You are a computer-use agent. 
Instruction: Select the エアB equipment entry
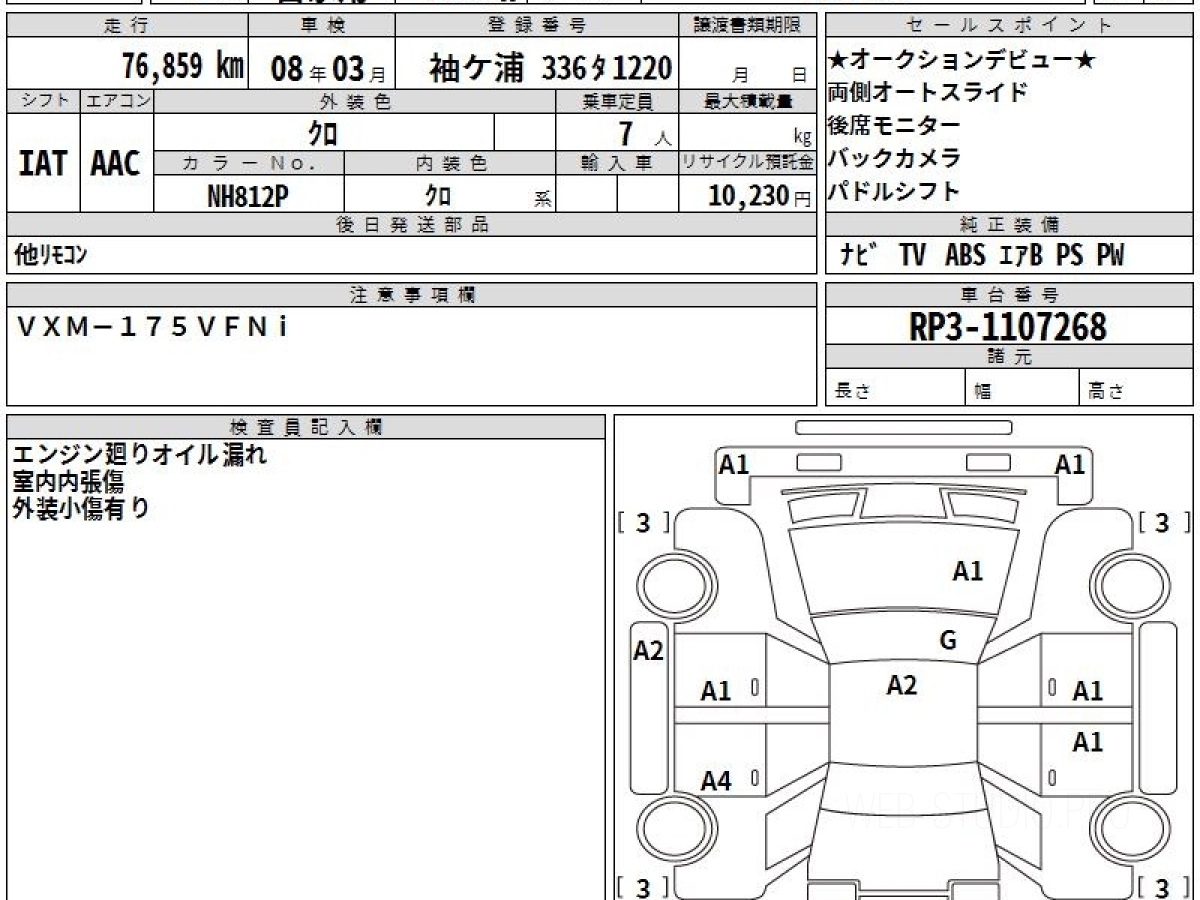click(x=1022, y=256)
